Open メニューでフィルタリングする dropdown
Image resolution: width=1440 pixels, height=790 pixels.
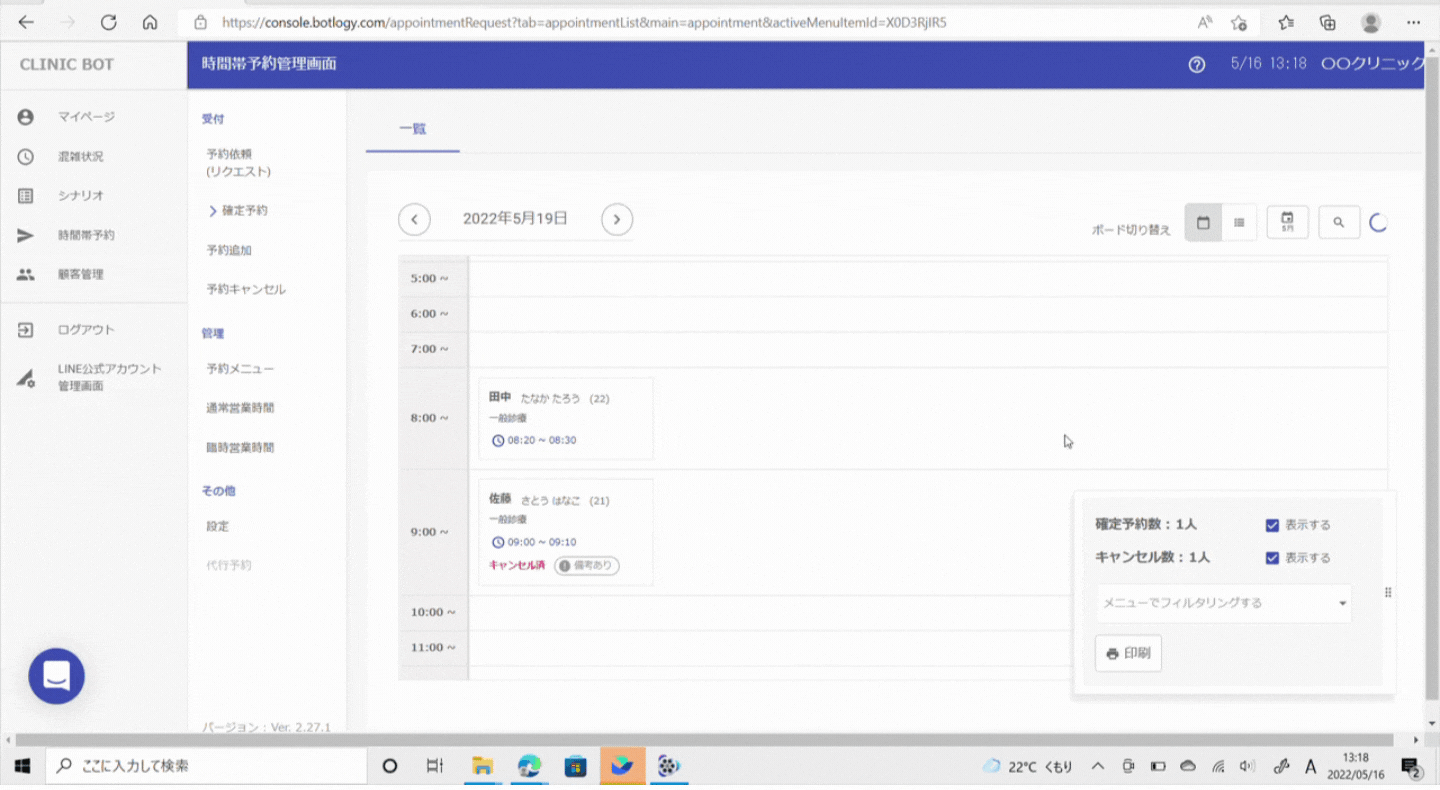click(x=1223, y=603)
